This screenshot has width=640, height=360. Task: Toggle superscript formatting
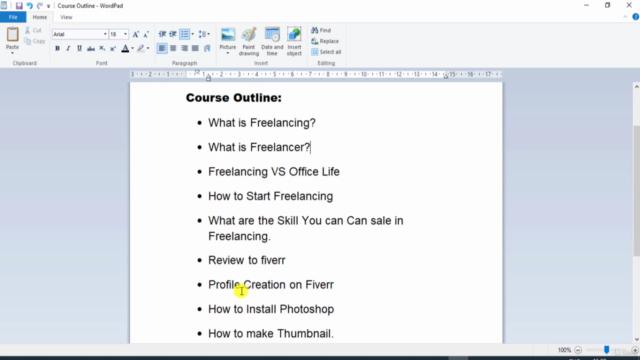(x=113, y=49)
